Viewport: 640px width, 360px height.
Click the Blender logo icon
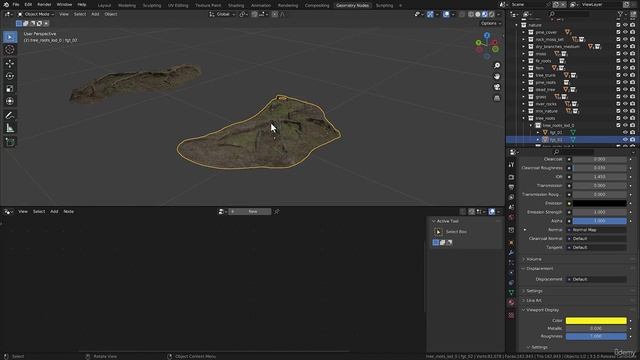tap(6, 4)
